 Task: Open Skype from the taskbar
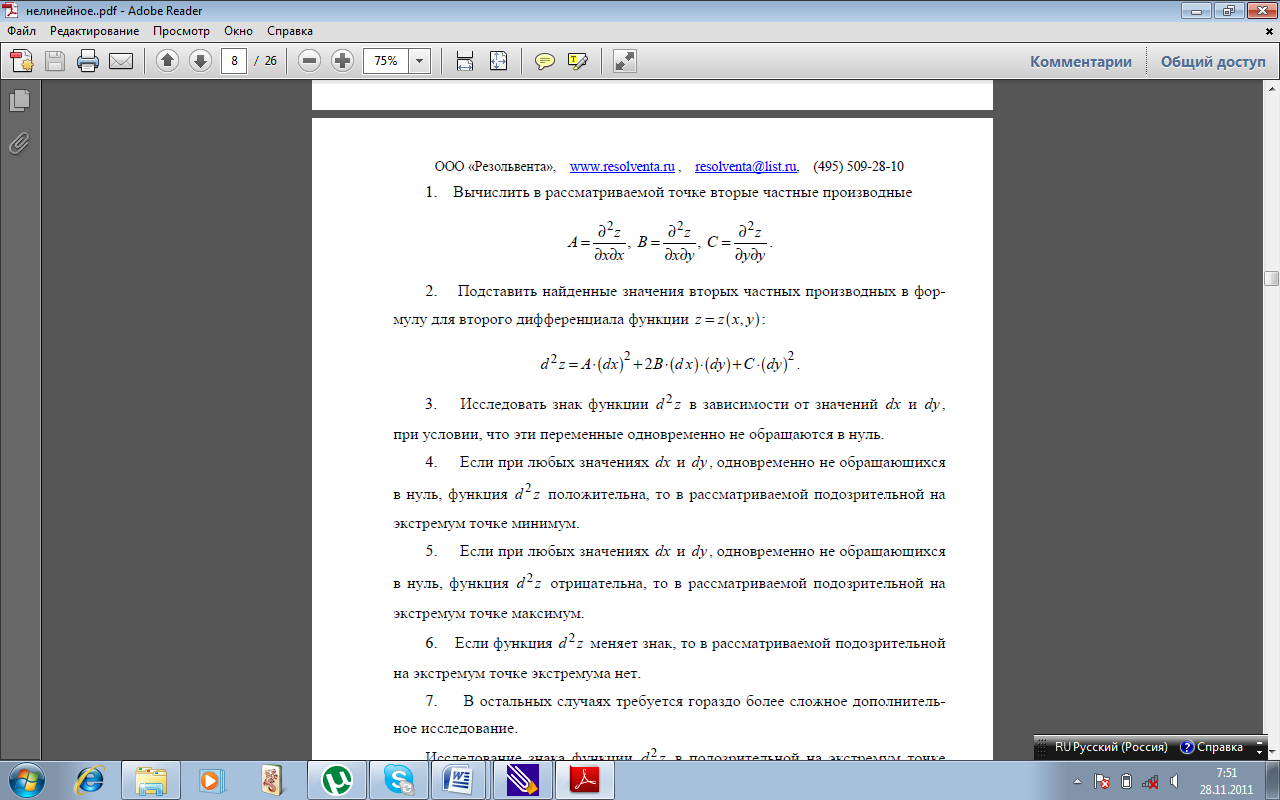399,779
